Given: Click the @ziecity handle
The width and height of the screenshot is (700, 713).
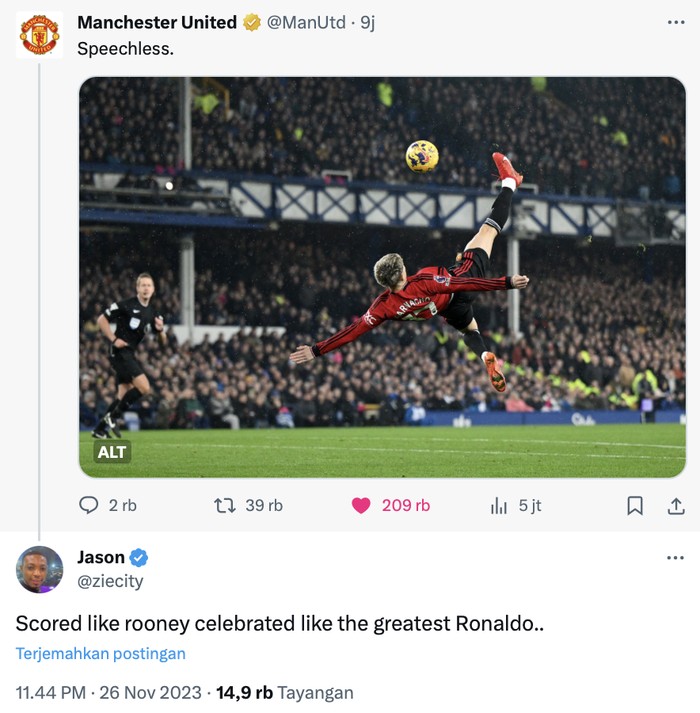Looking at the screenshot, I should point(110,581).
